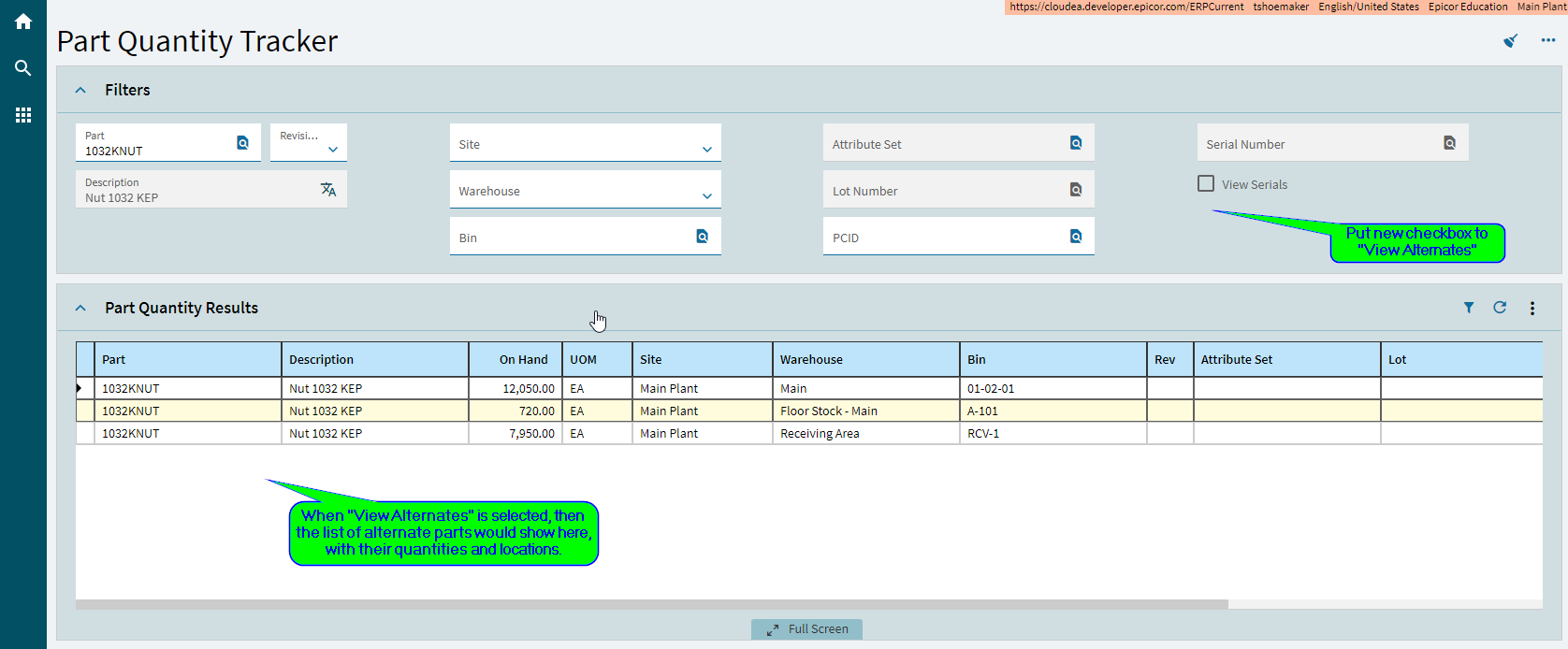Select the 720.00 on hand cell
1568x649 pixels.
pyautogui.click(x=515, y=411)
